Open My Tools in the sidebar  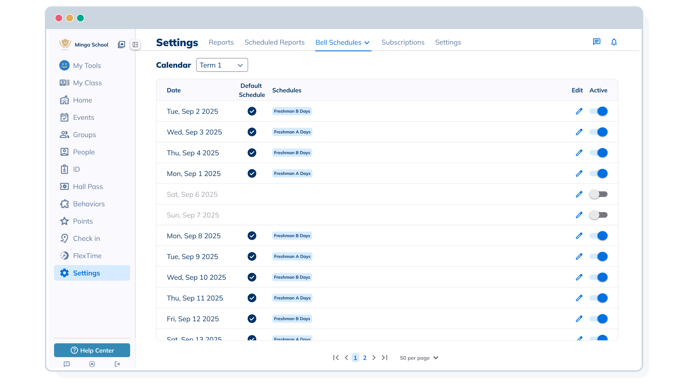92,65
